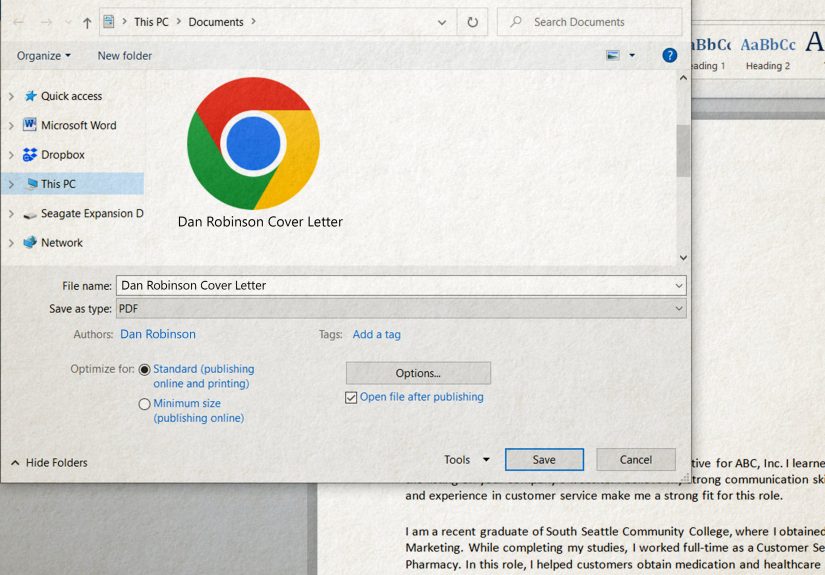The height and width of the screenshot is (575, 825).
Task: Click the Quick access star icon
Action: point(31,96)
